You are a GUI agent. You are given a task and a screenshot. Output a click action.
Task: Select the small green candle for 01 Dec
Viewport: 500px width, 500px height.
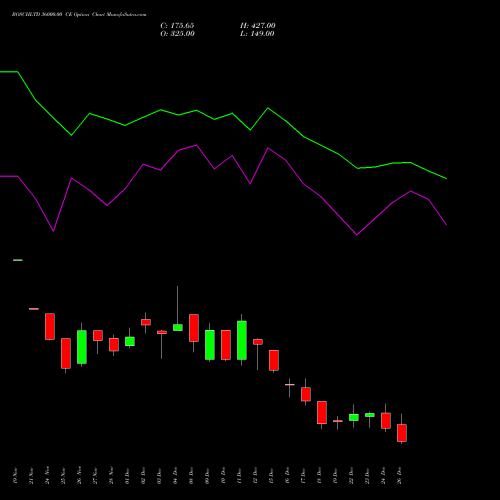click(x=130, y=341)
